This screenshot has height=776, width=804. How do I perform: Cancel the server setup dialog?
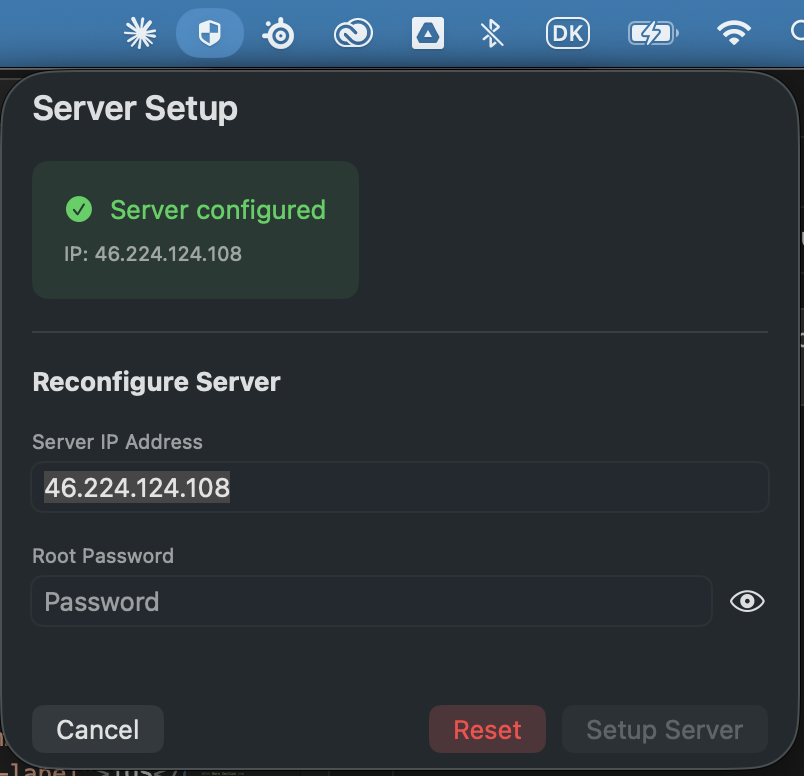[x=97, y=729]
